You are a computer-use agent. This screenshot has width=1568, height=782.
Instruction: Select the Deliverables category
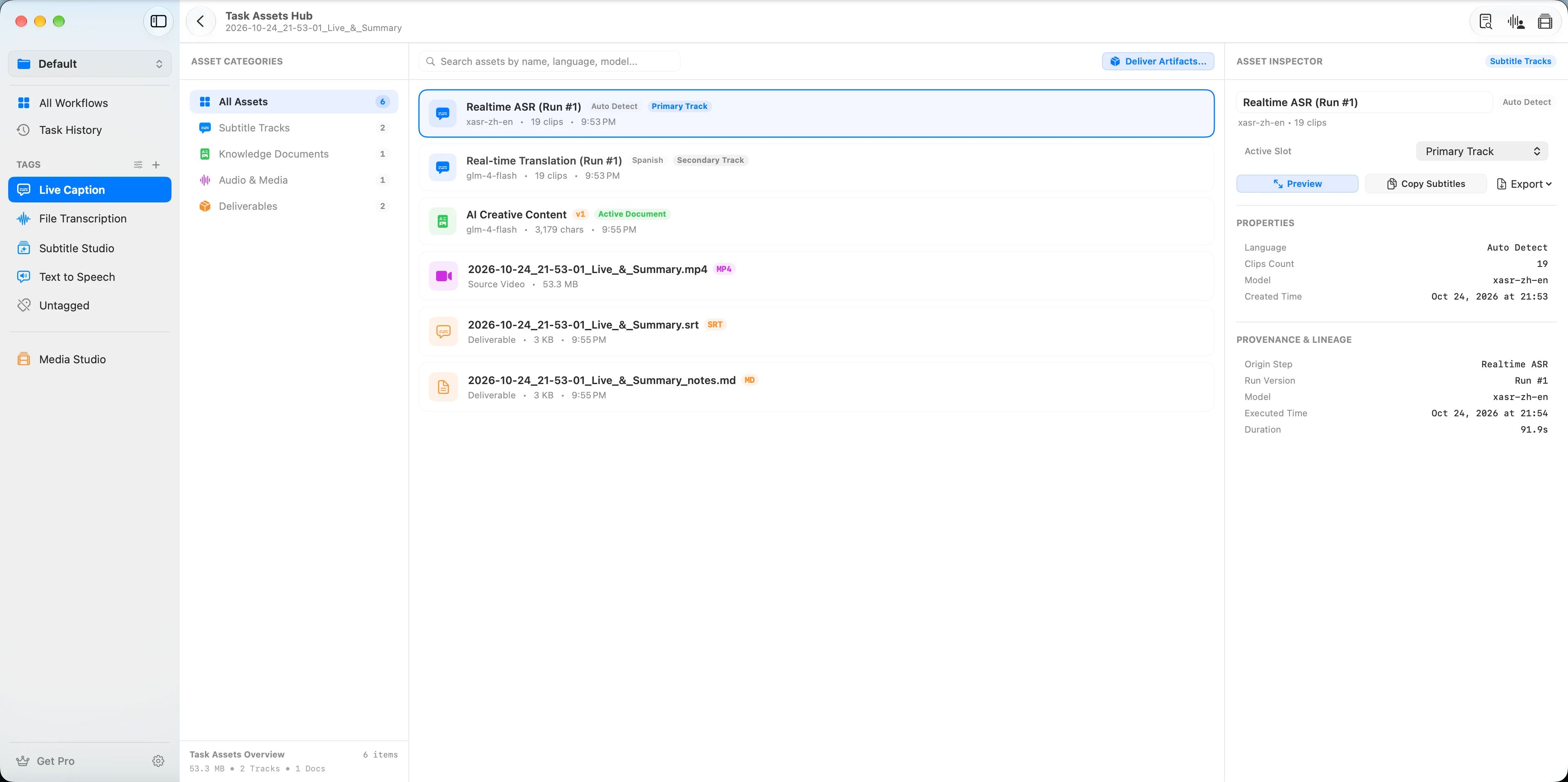(294, 206)
